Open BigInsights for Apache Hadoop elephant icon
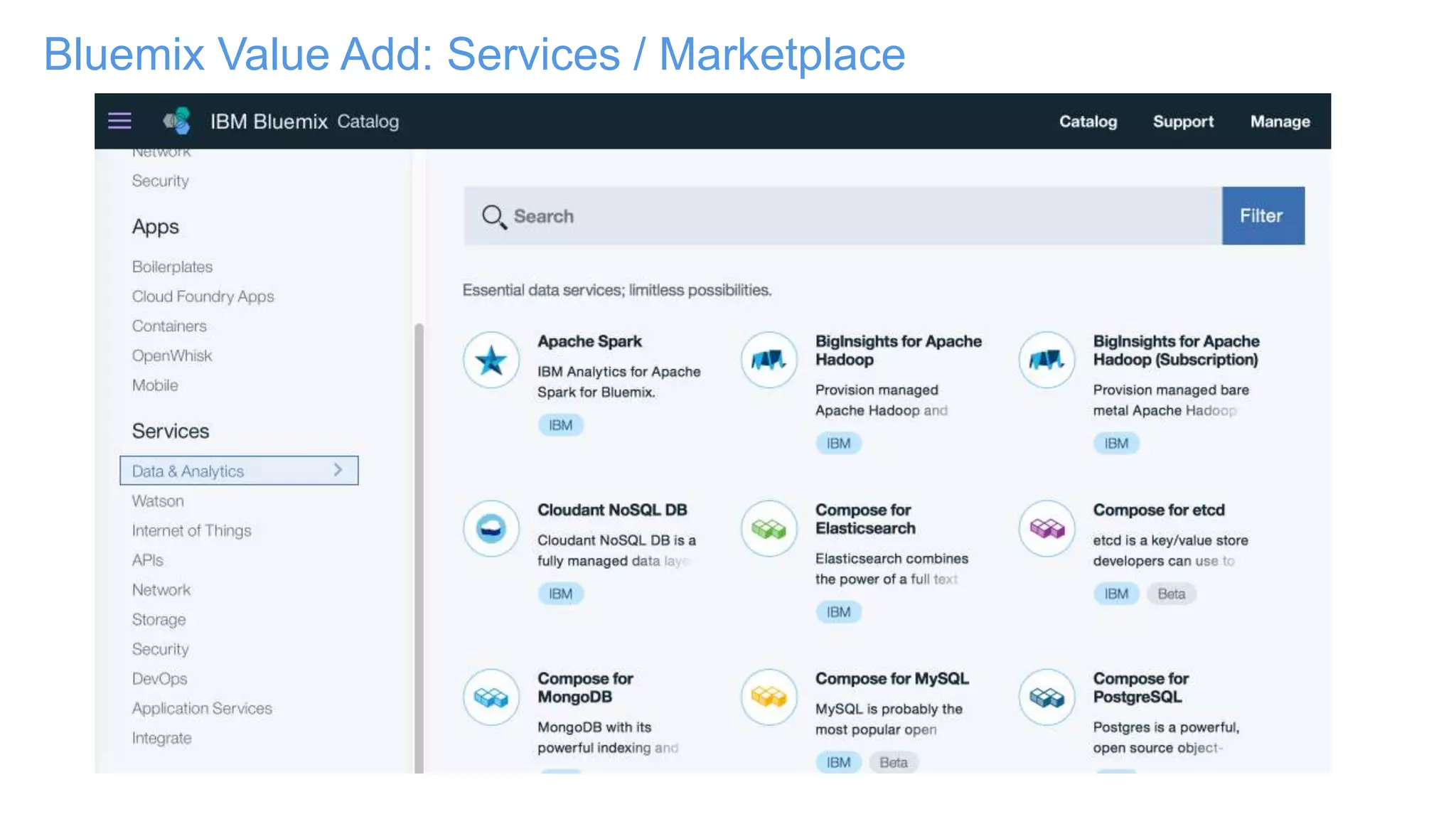Viewport: 1456px width, 819px height. (769, 360)
